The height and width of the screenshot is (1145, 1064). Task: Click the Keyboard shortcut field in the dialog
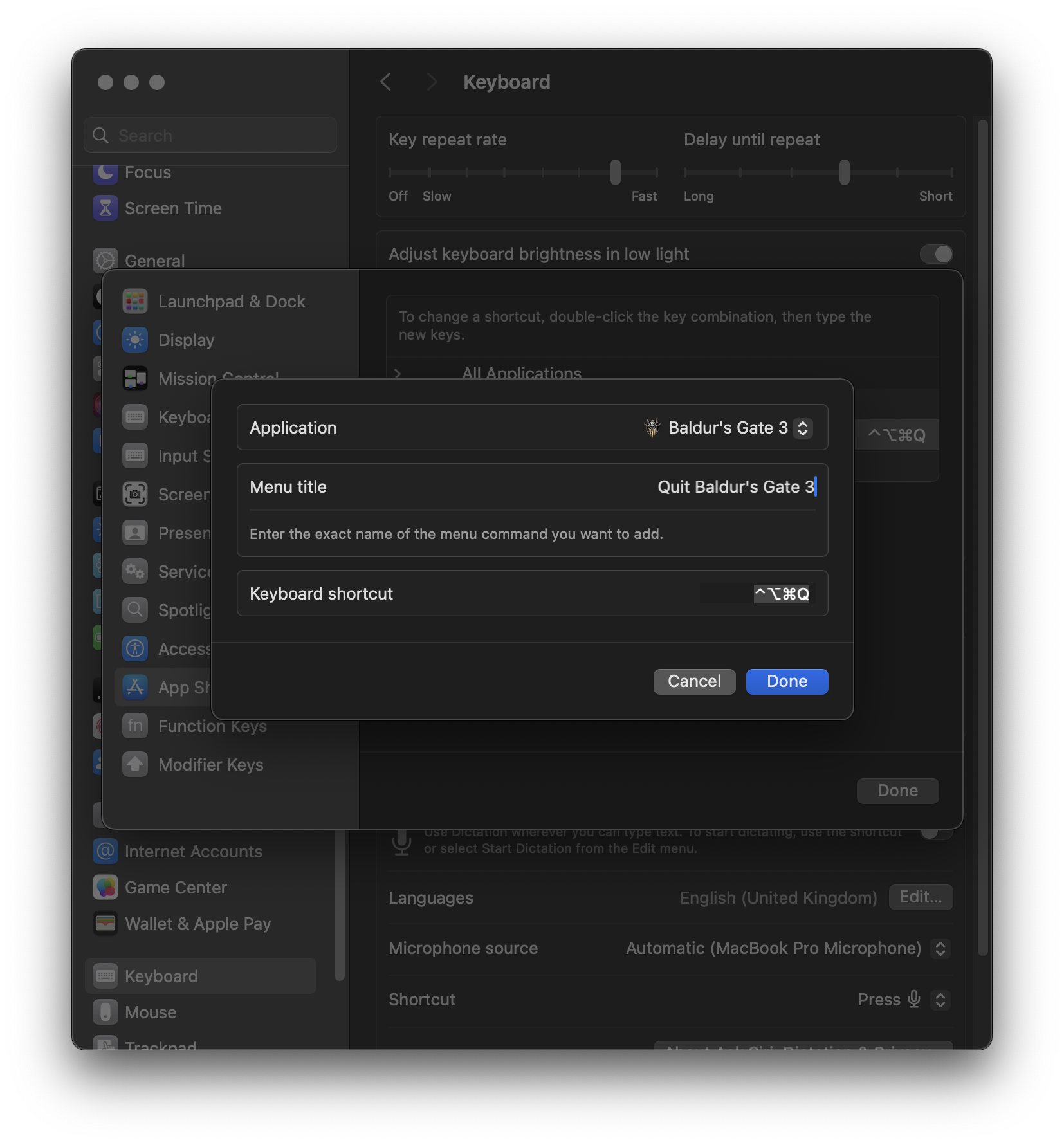tap(758, 594)
